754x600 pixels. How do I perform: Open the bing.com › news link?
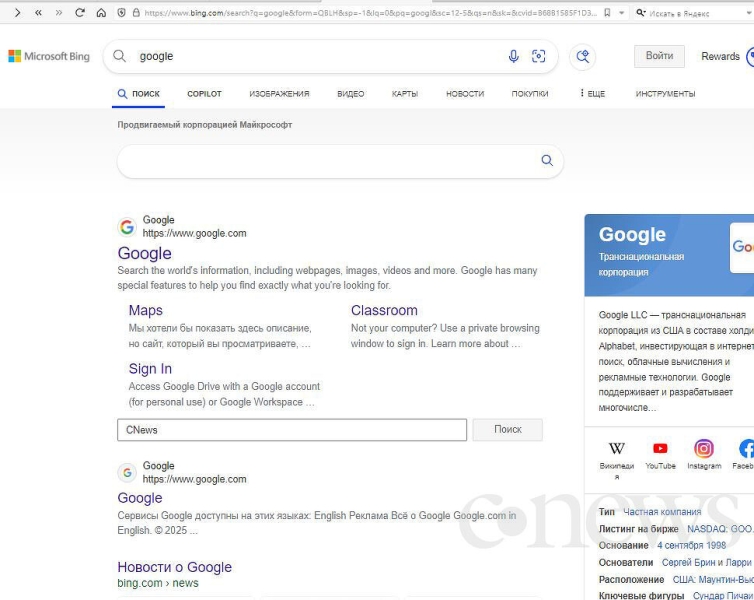point(158,583)
